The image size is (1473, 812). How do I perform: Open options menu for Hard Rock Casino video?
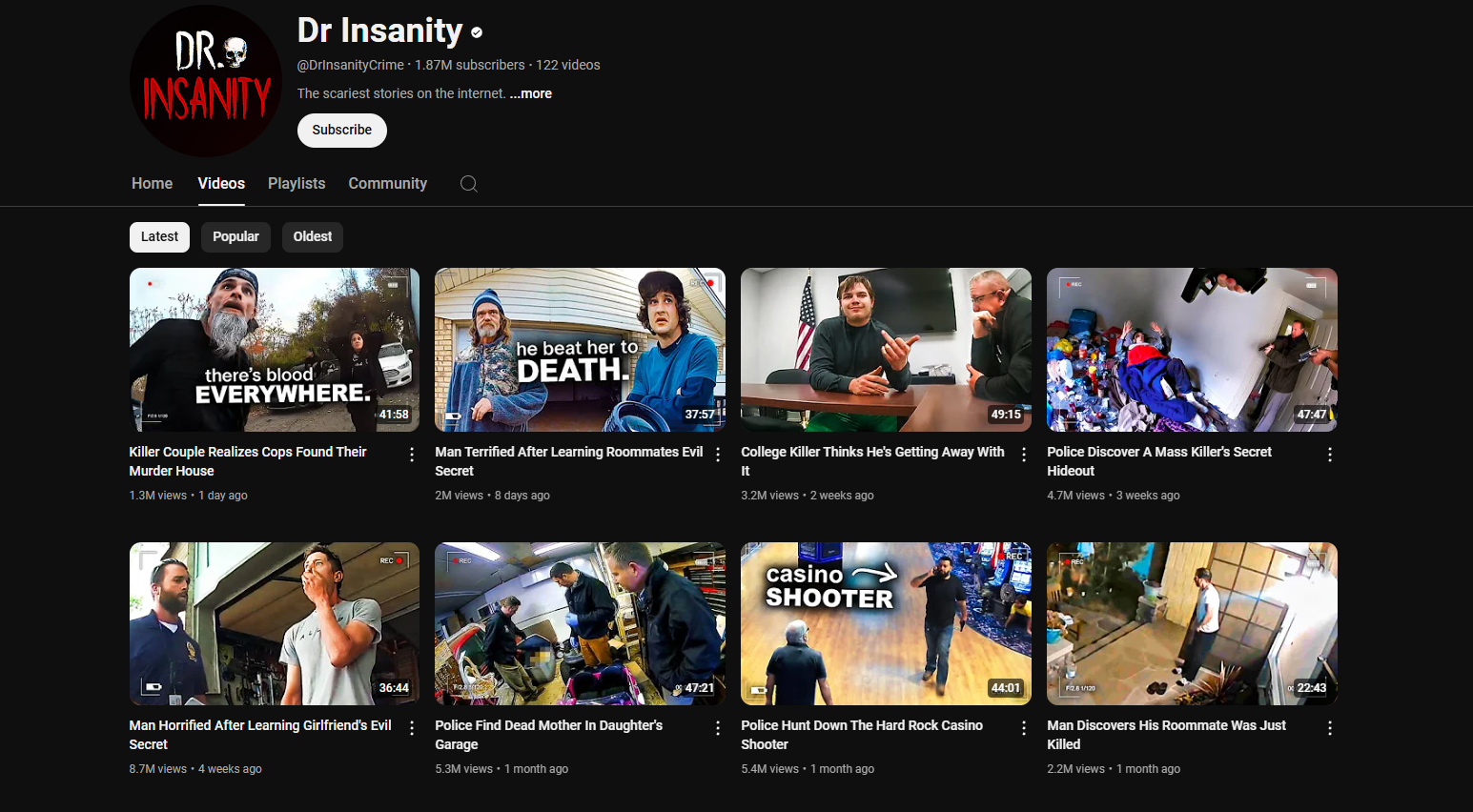1024,728
